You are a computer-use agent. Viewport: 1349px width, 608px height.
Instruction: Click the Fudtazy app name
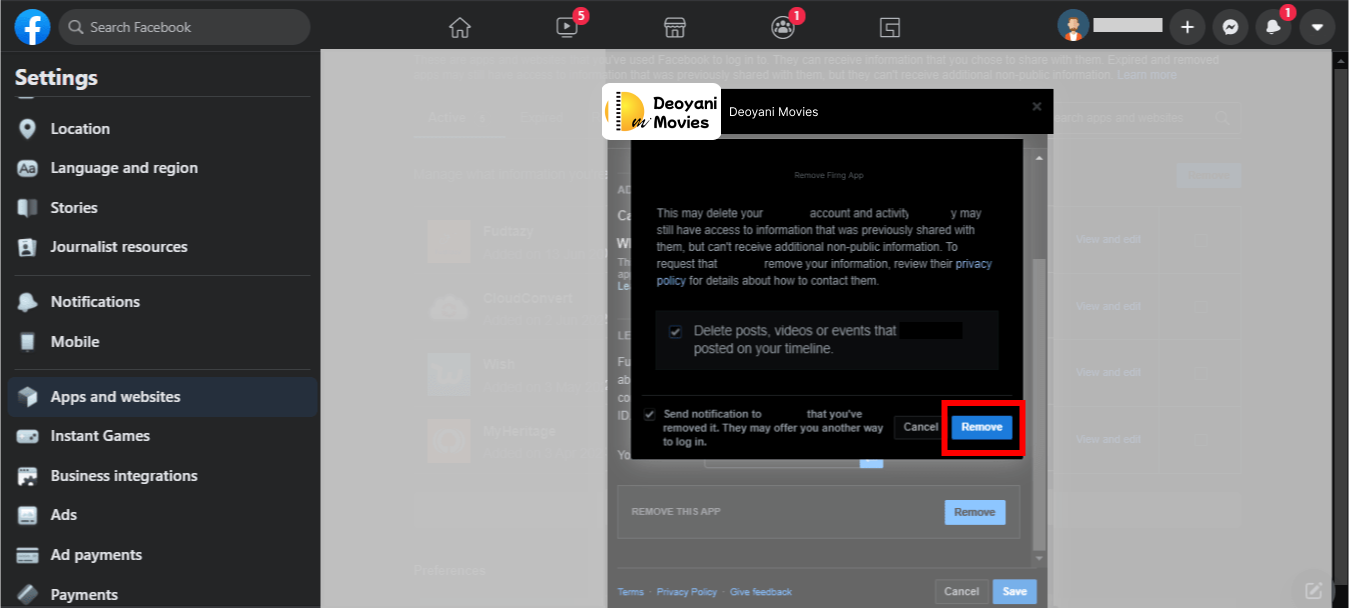point(508,231)
